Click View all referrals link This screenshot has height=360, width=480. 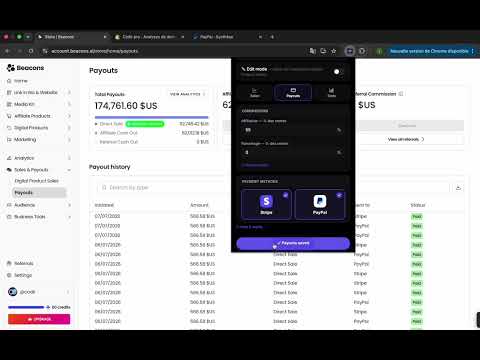406,139
